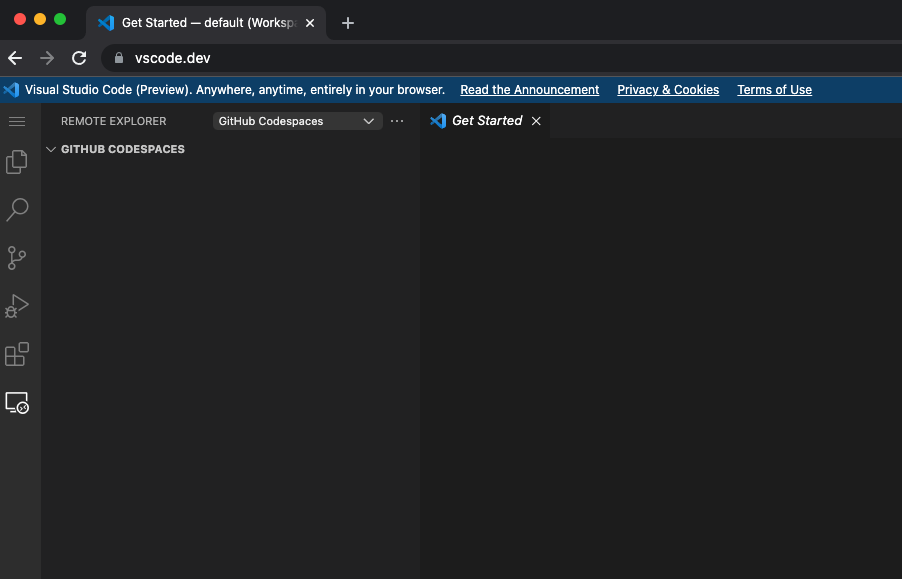This screenshot has height=579, width=902.
Task: Open the Terms of Use link
Action: click(x=774, y=89)
